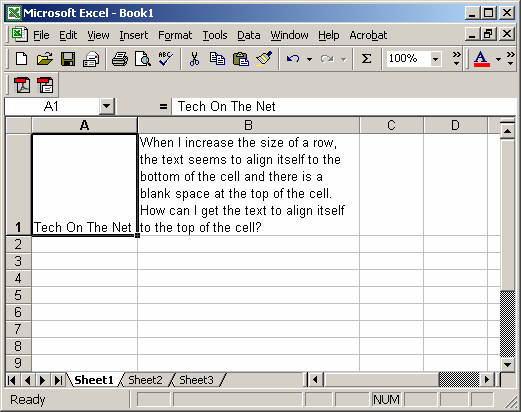
Task: Apply font color with the A icon
Action: tap(481, 59)
